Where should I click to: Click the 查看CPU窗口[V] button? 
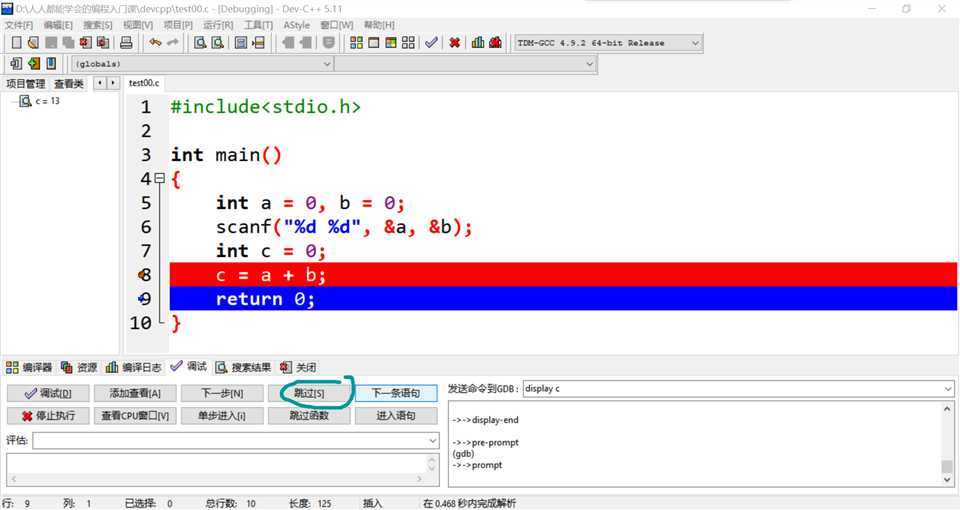(135, 416)
